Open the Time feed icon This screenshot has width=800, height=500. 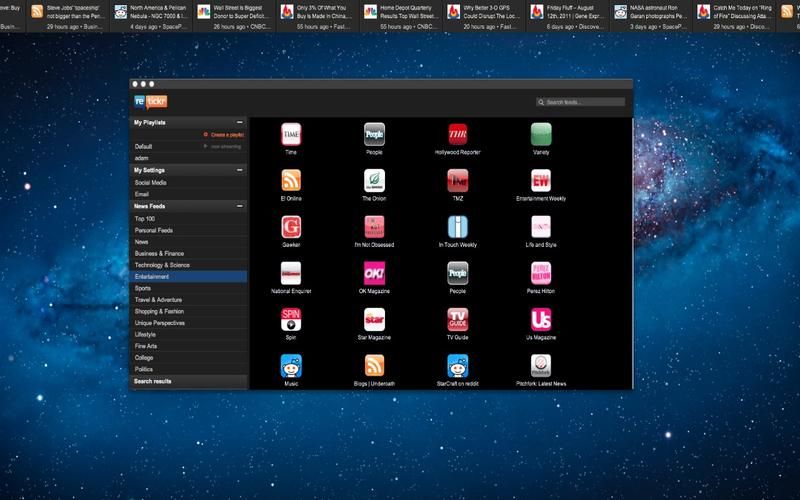[291, 134]
